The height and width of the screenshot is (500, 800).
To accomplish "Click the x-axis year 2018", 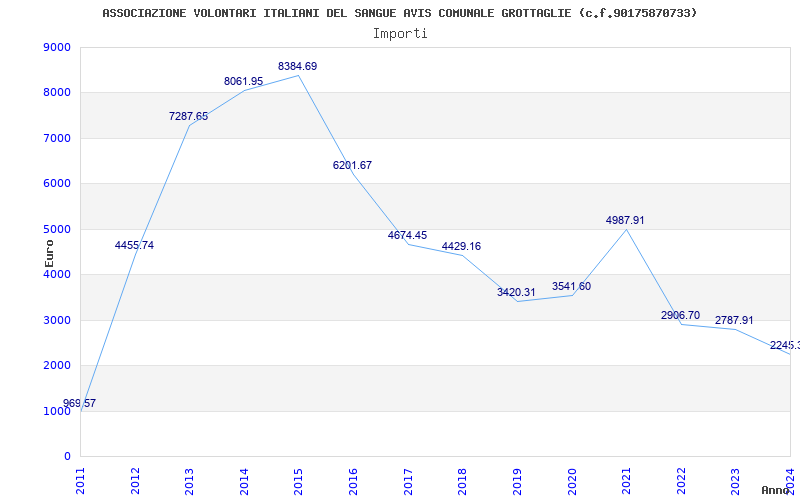I will click(x=462, y=481).
